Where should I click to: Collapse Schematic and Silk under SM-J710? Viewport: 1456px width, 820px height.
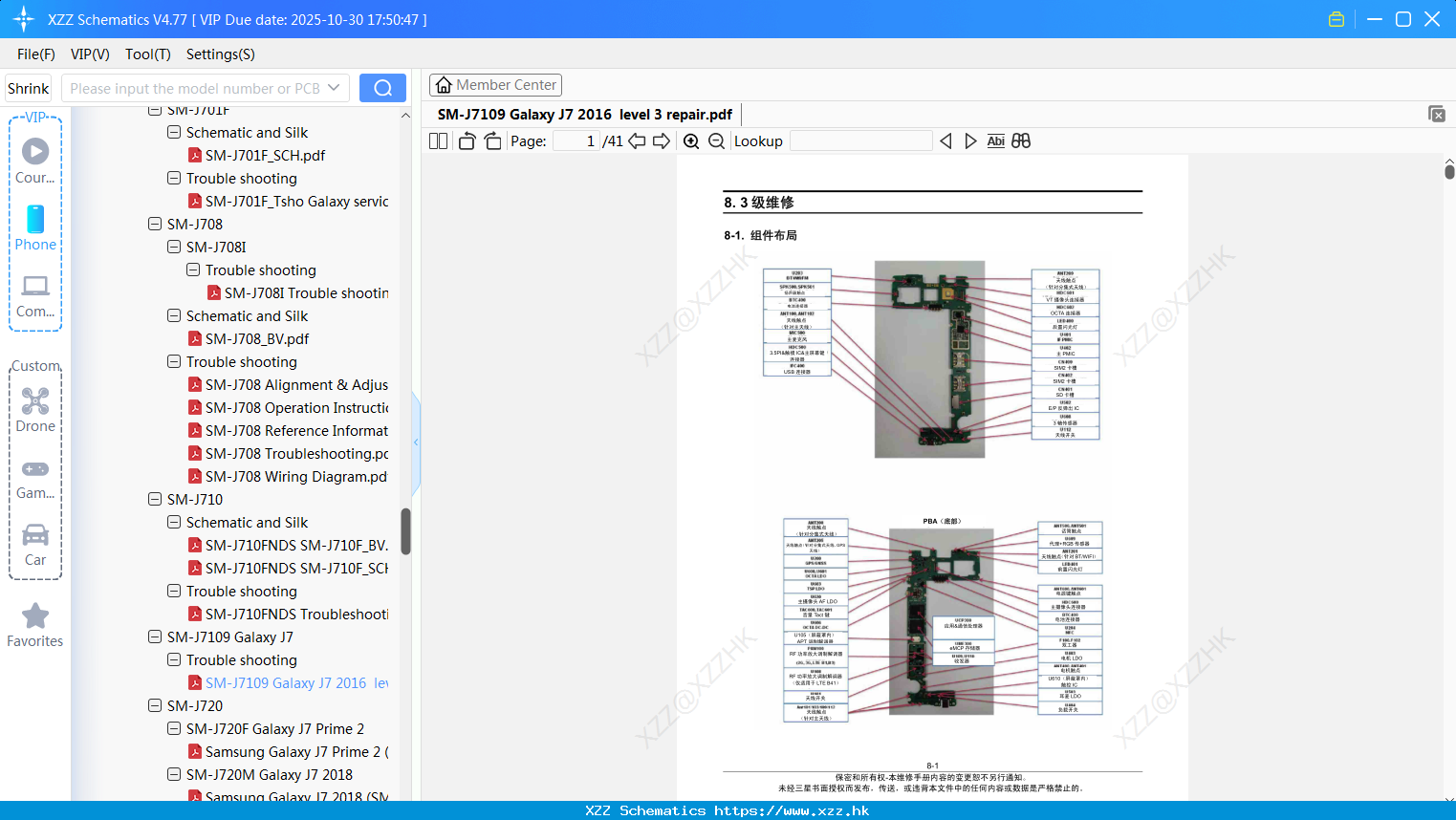(174, 522)
